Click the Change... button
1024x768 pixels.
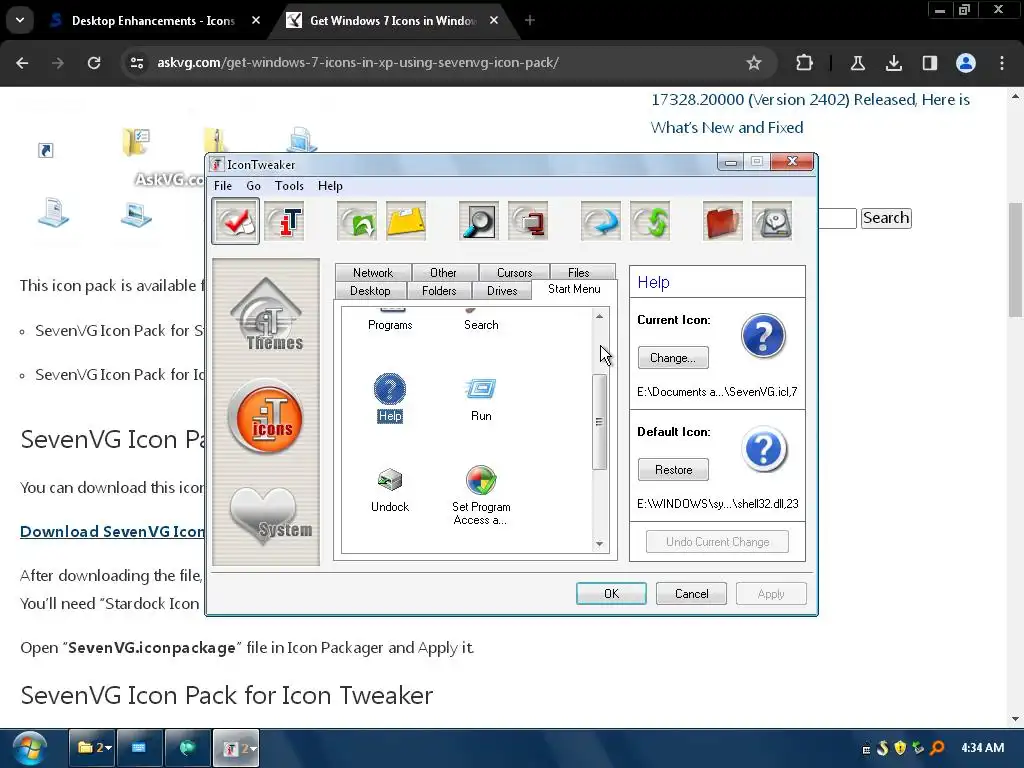(x=673, y=358)
